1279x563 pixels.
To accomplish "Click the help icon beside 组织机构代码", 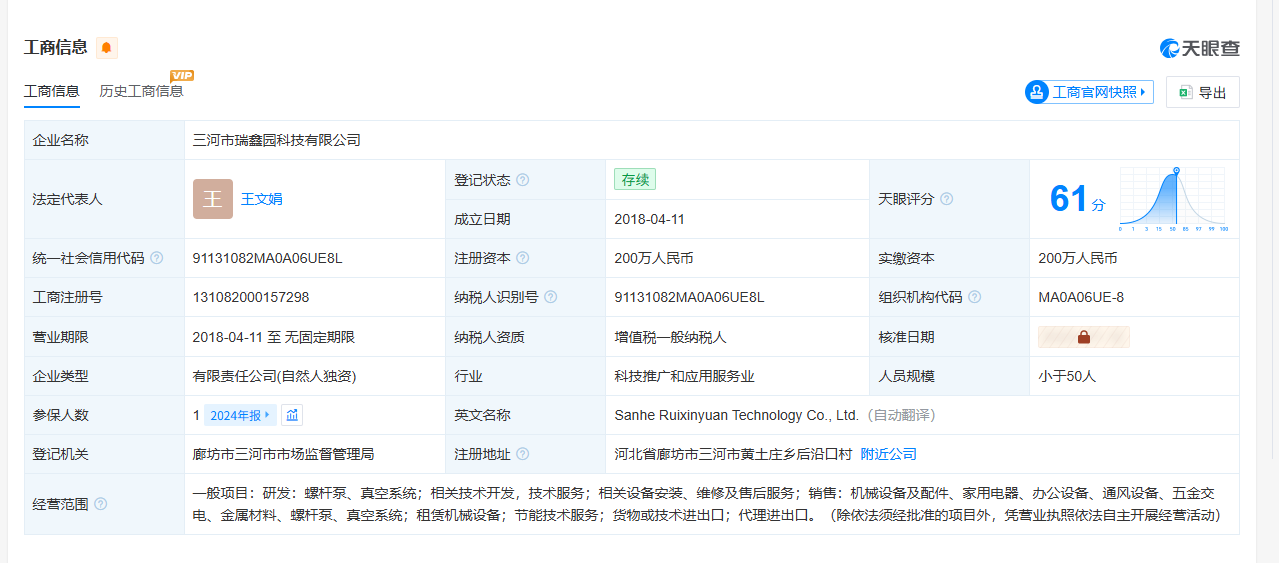I will point(975,297).
